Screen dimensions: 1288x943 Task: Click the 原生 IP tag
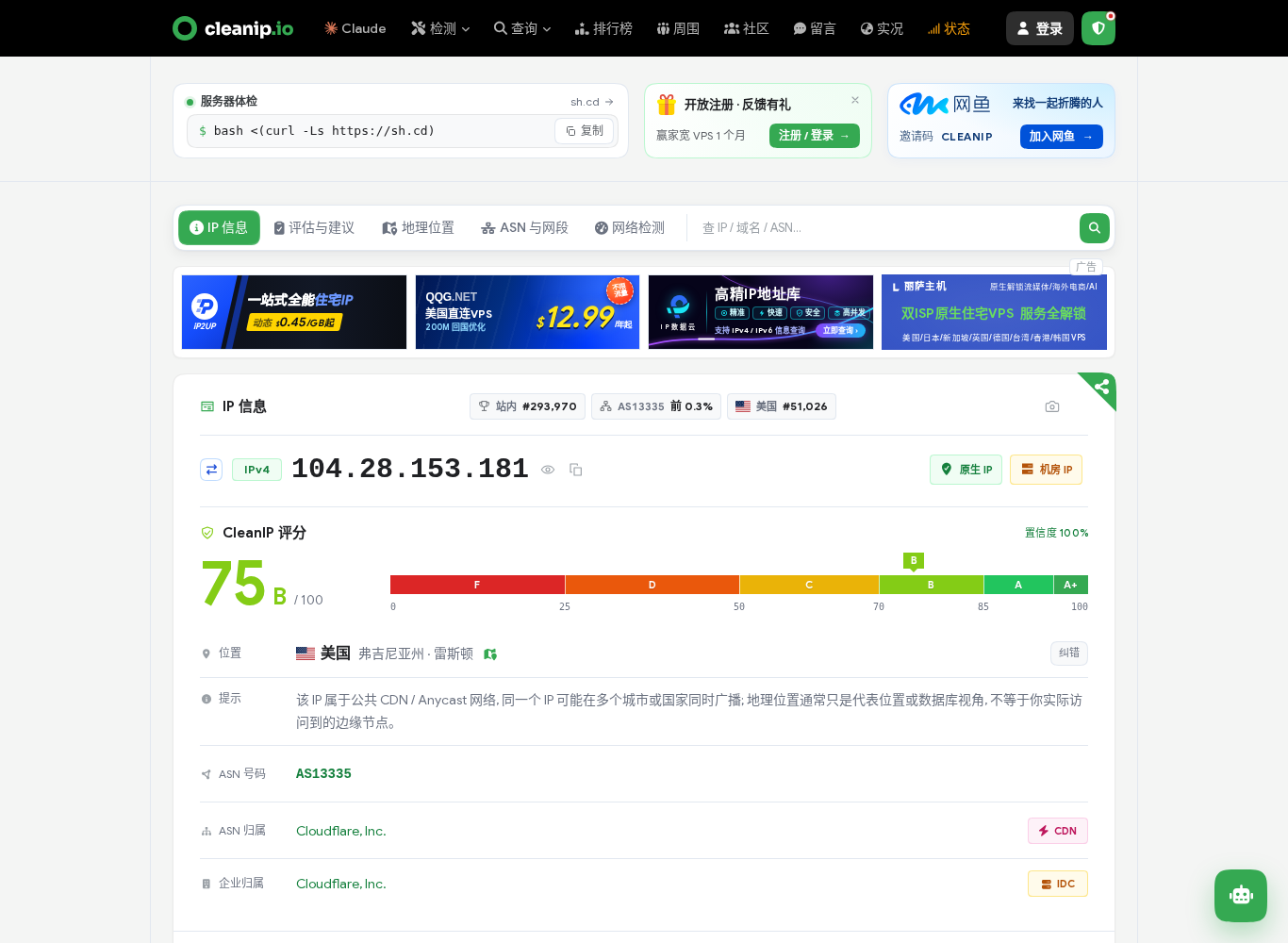(966, 470)
